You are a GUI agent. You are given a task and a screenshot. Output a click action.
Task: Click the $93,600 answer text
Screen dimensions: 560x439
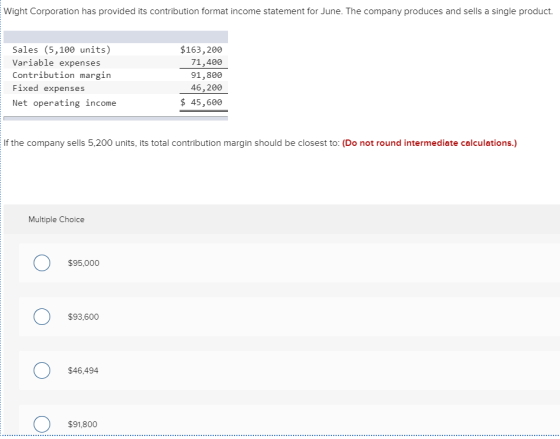tap(83, 317)
